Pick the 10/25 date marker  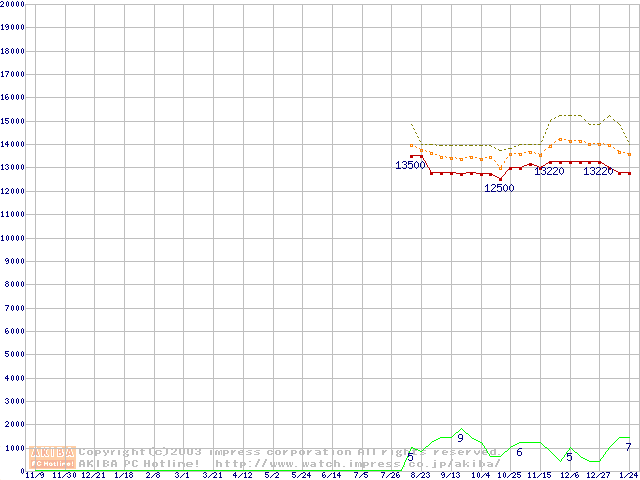(509, 475)
